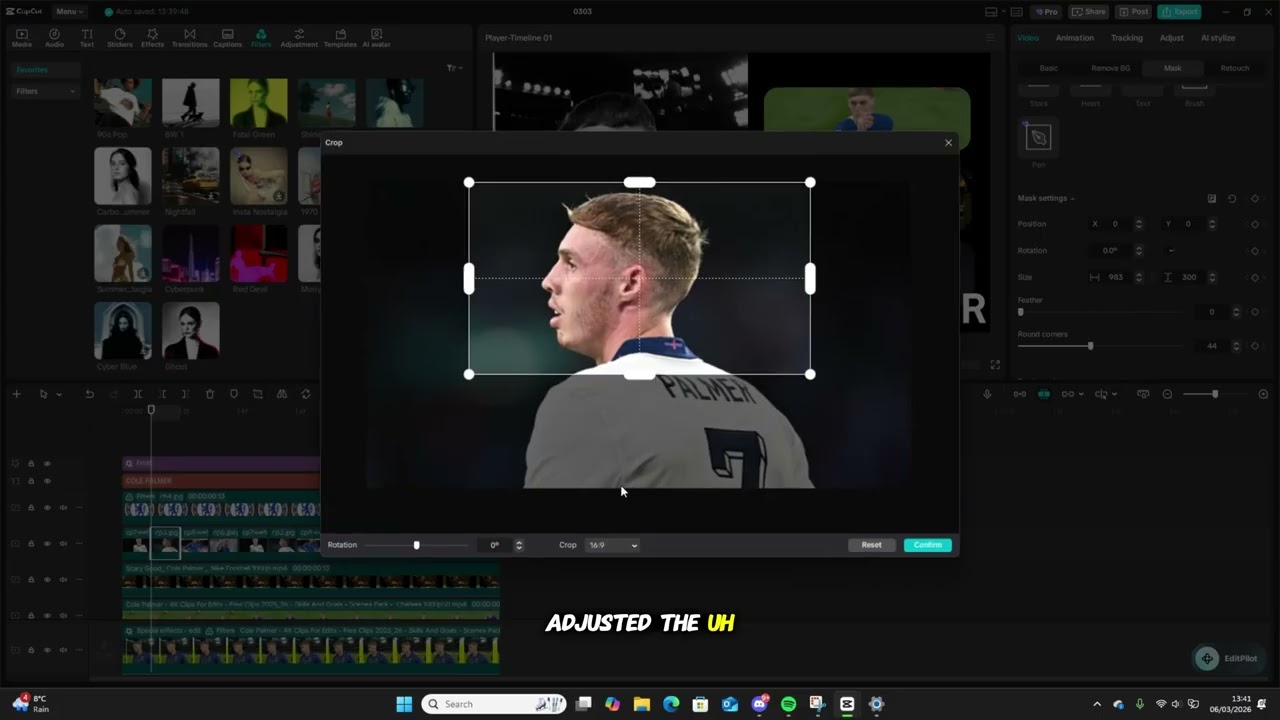The image size is (1280, 720).
Task: Open the Text tool icon
Action: point(87,38)
